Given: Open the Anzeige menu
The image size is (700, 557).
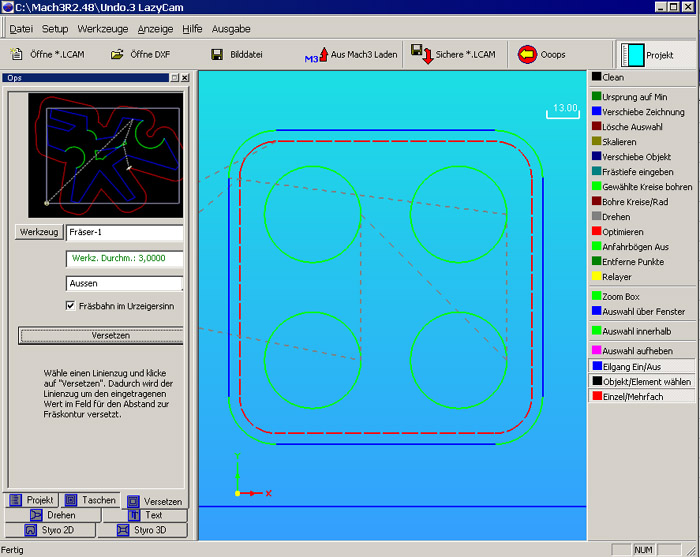Looking at the screenshot, I should click(155, 29).
